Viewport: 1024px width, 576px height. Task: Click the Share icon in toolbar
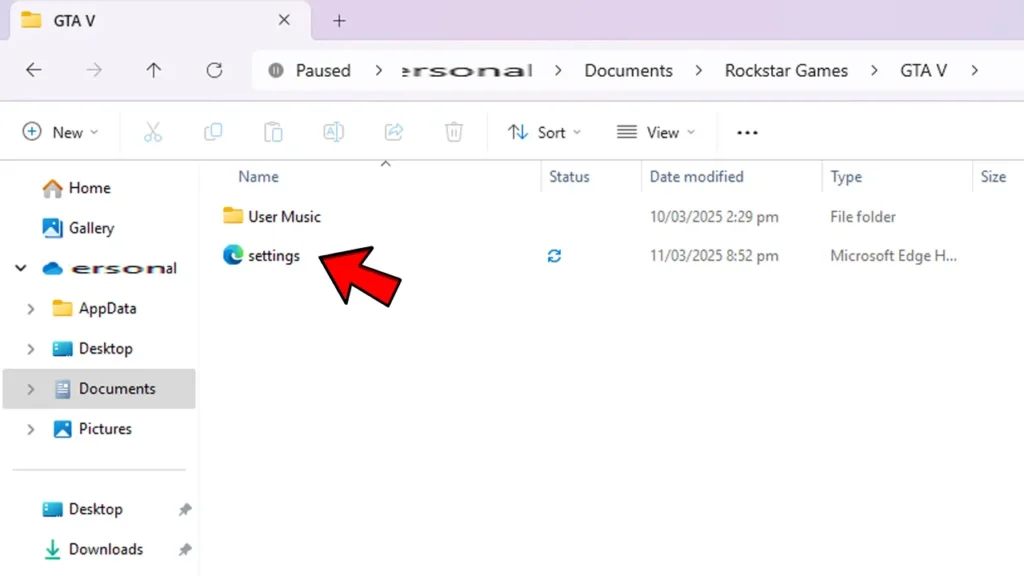pos(394,132)
